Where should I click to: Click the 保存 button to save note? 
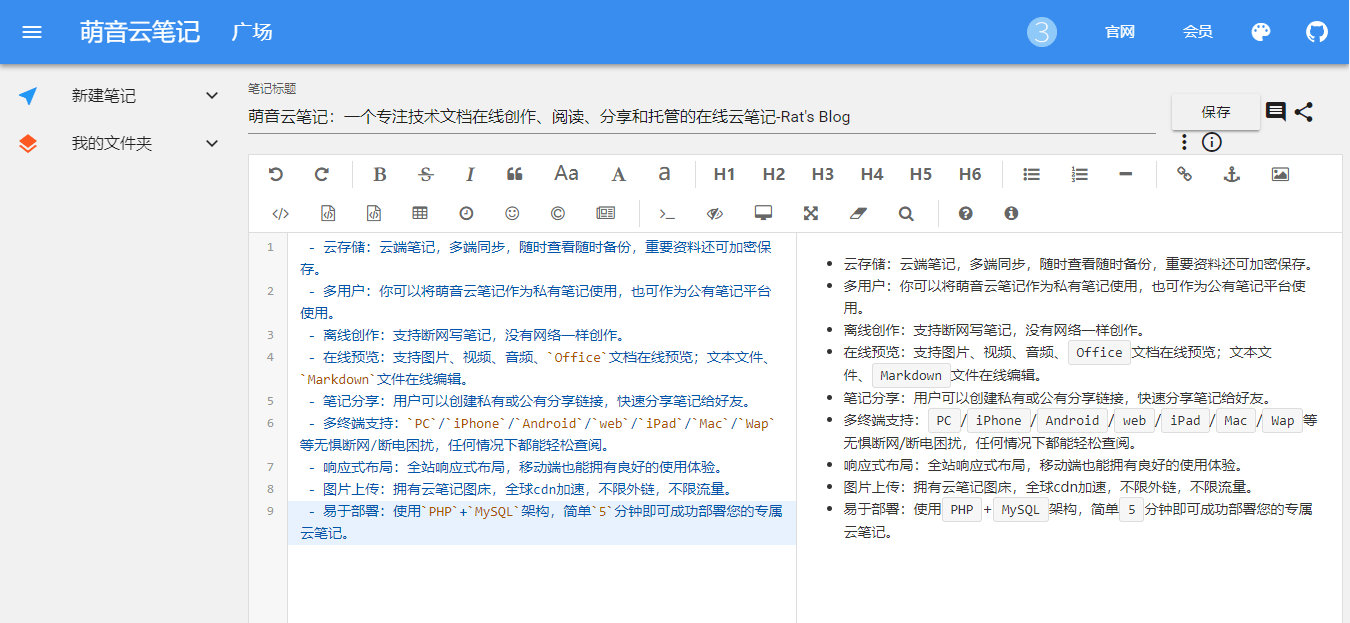[x=1216, y=112]
